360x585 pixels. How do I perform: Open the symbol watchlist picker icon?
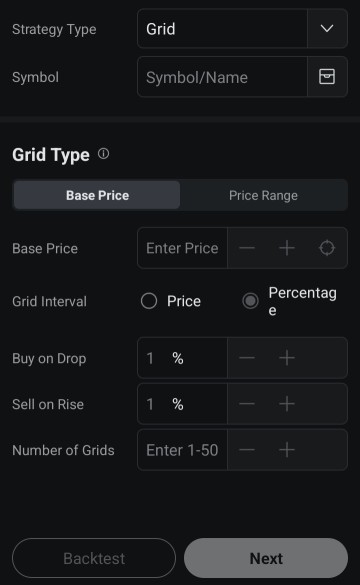click(327, 77)
